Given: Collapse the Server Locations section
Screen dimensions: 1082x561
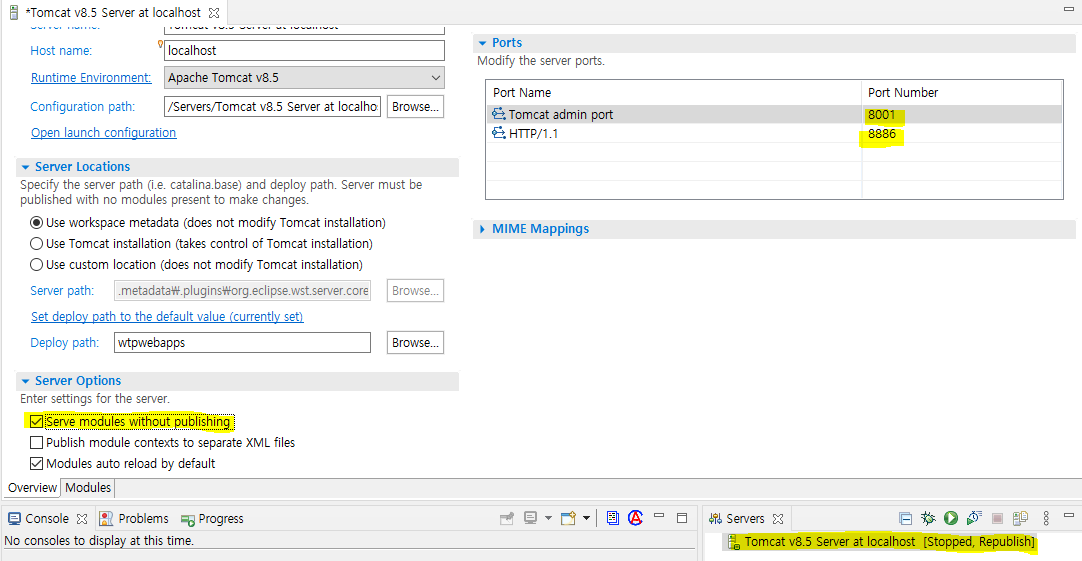Looking at the screenshot, I should click(26, 167).
